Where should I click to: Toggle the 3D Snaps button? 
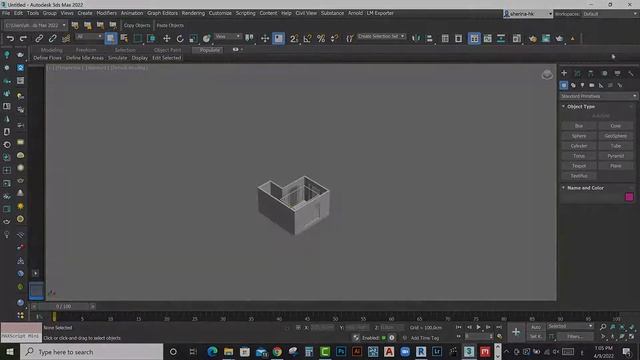pyautogui.click(x=294, y=38)
